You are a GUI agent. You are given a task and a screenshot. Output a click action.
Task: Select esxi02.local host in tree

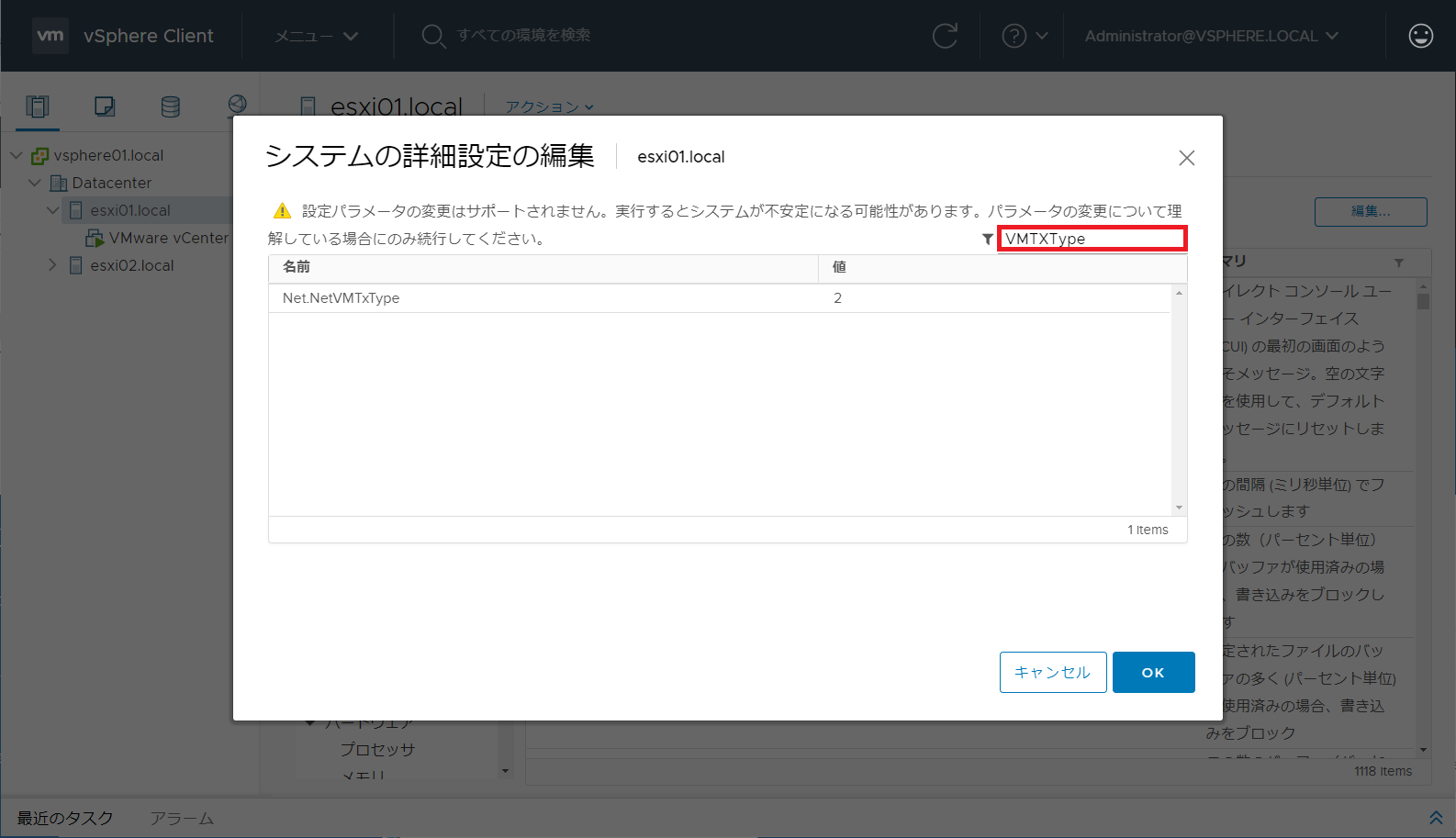click(x=132, y=265)
